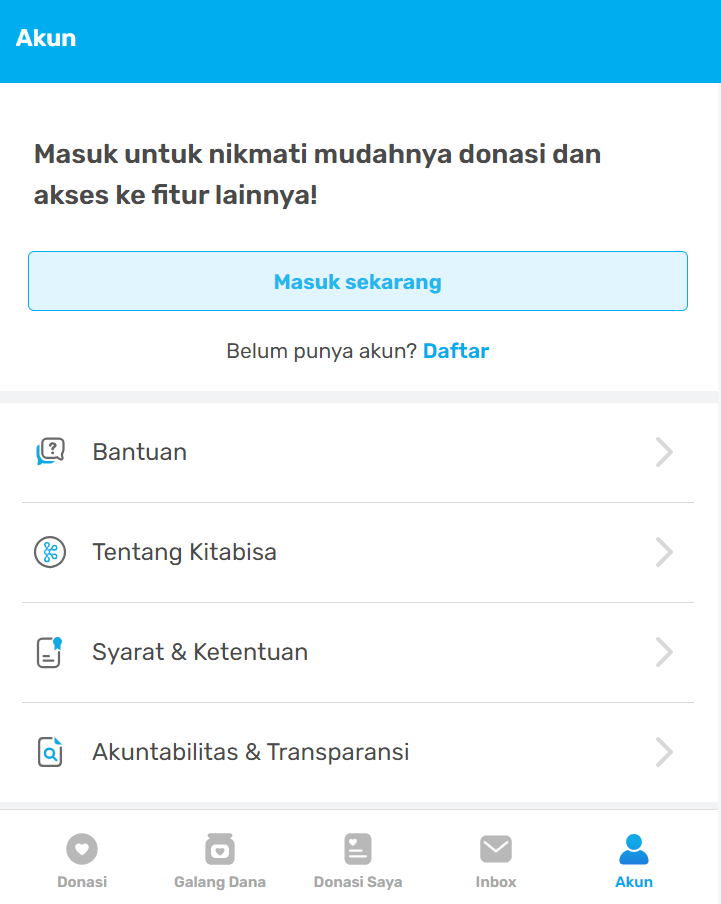This screenshot has height=904, width=721.
Task: Click the Tentang Kitabisa logo icon
Action: point(50,552)
